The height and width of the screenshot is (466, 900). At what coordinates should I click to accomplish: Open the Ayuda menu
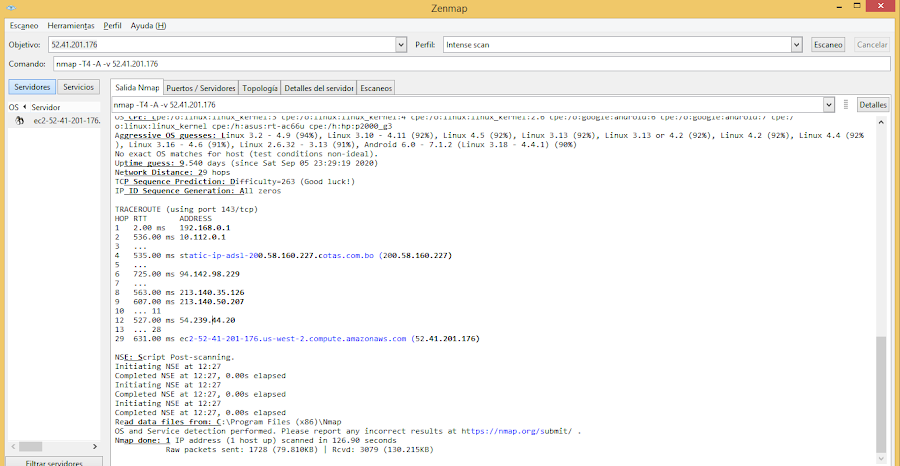(x=148, y=26)
